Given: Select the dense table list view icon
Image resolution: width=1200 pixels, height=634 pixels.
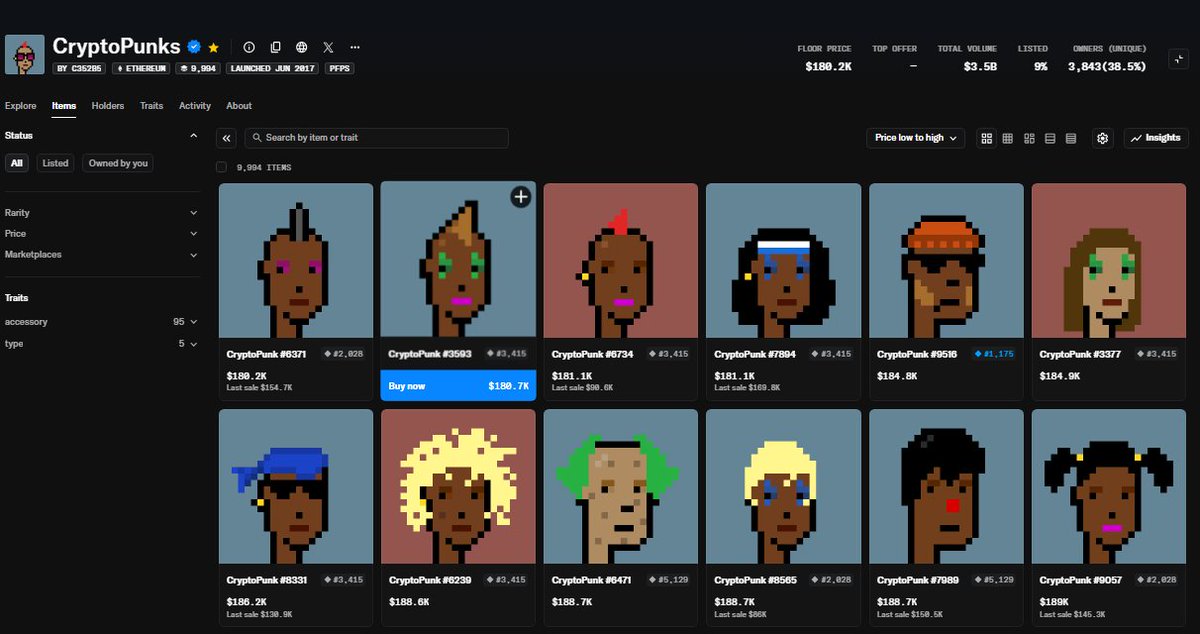Looking at the screenshot, I should 1071,138.
